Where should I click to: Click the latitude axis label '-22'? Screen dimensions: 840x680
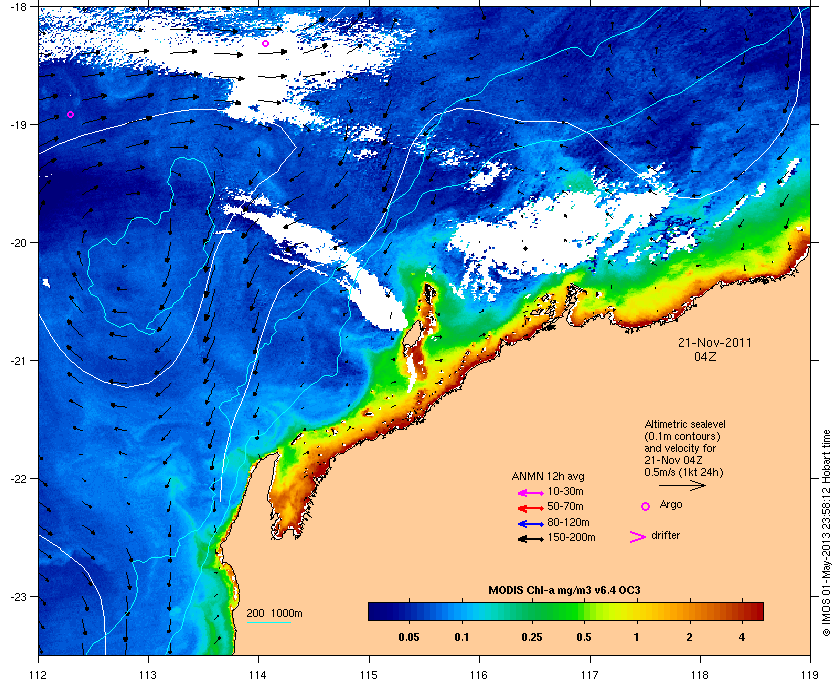[x=19, y=479]
